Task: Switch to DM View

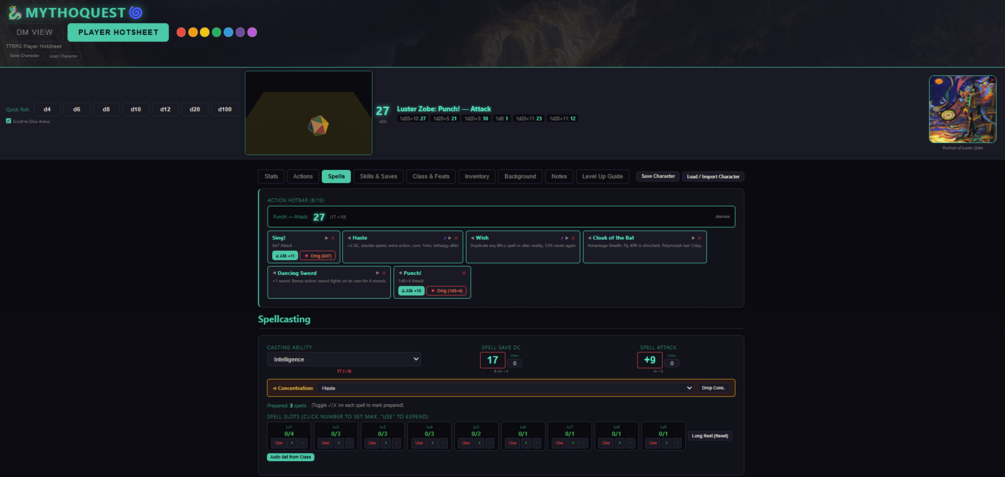Action: click(x=35, y=33)
